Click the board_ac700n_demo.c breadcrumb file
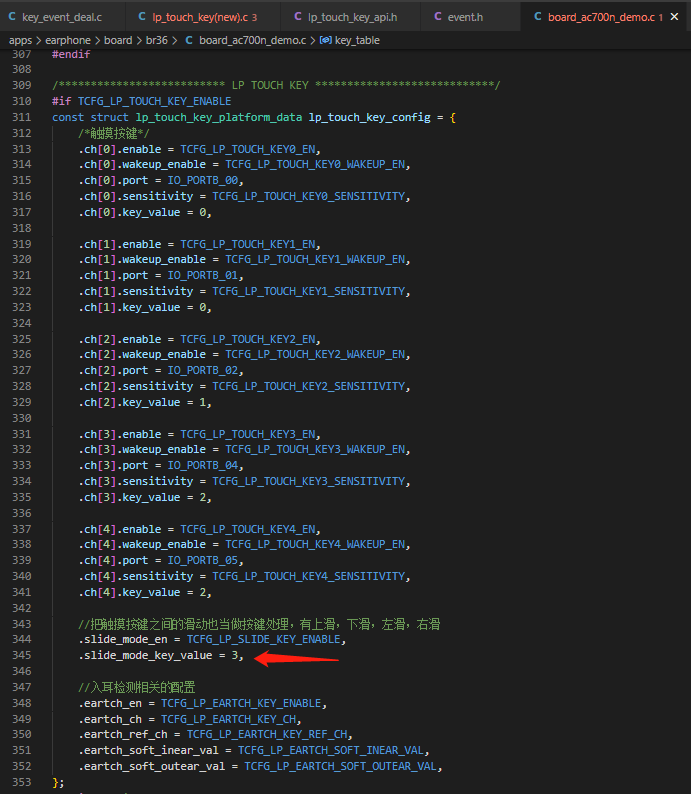The width and height of the screenshot is (691, 794). click(x=252, y=41)
